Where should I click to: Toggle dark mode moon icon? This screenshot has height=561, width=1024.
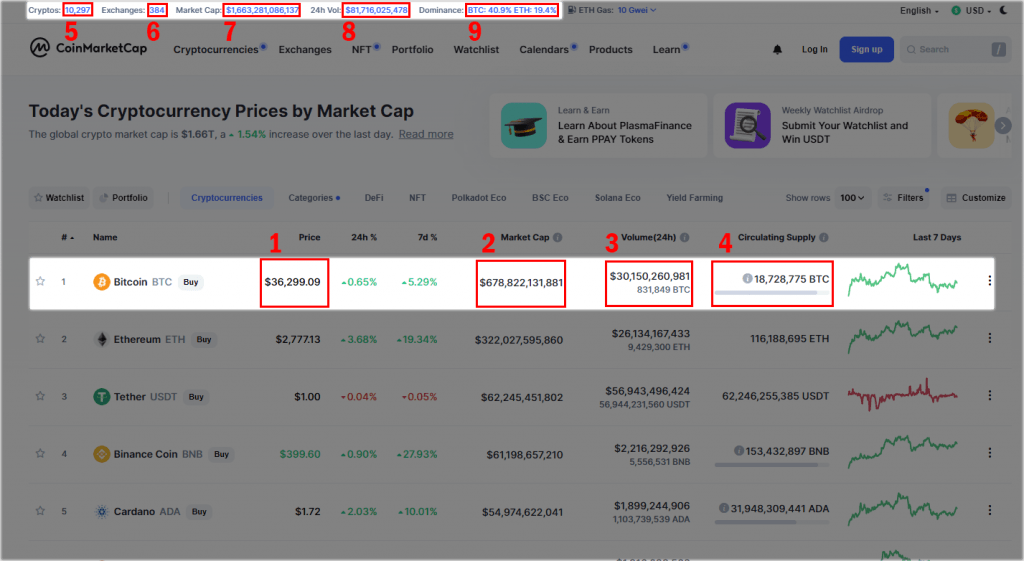pyautogui.click(x=1004, y=10)
